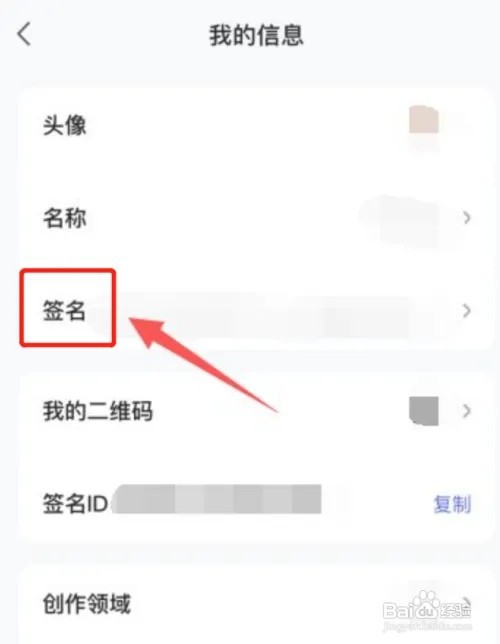This screenshot has height=644, width=500.
Task: Go back using the top-left arrow
Action: pyautogui.click(x=24, y=34)
